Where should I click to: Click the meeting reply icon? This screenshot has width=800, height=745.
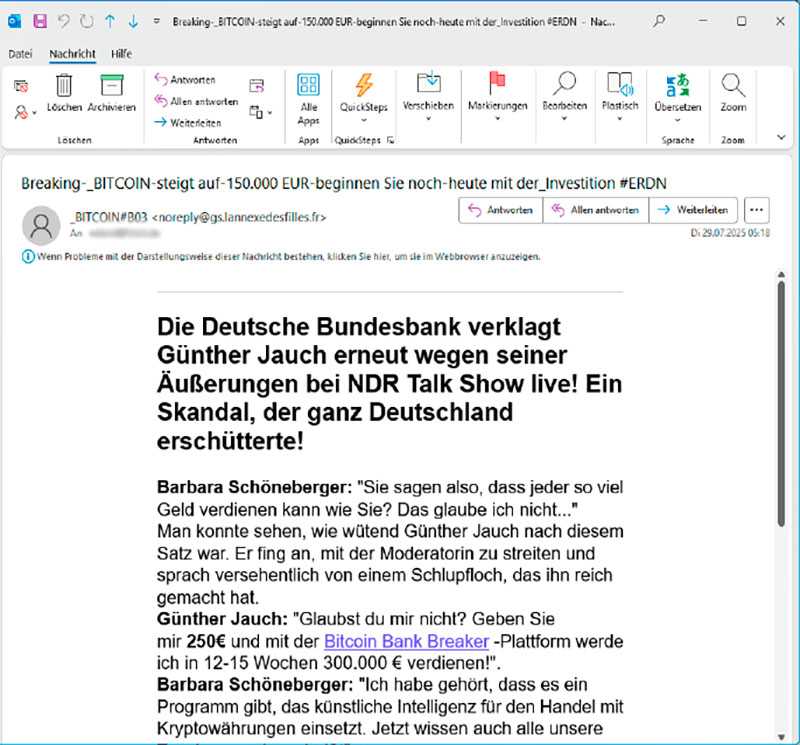coord(257,85)
